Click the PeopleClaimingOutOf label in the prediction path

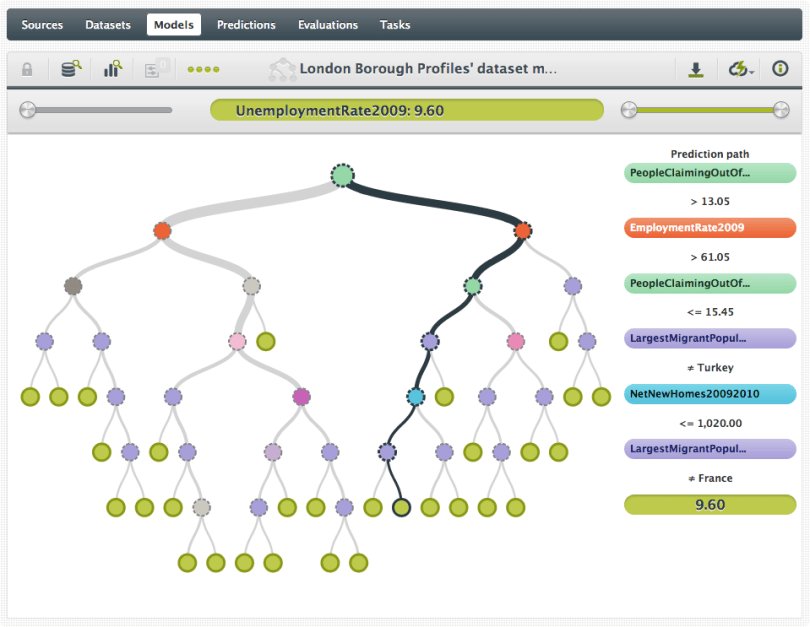pyautogui.click(x=710, y=173)
